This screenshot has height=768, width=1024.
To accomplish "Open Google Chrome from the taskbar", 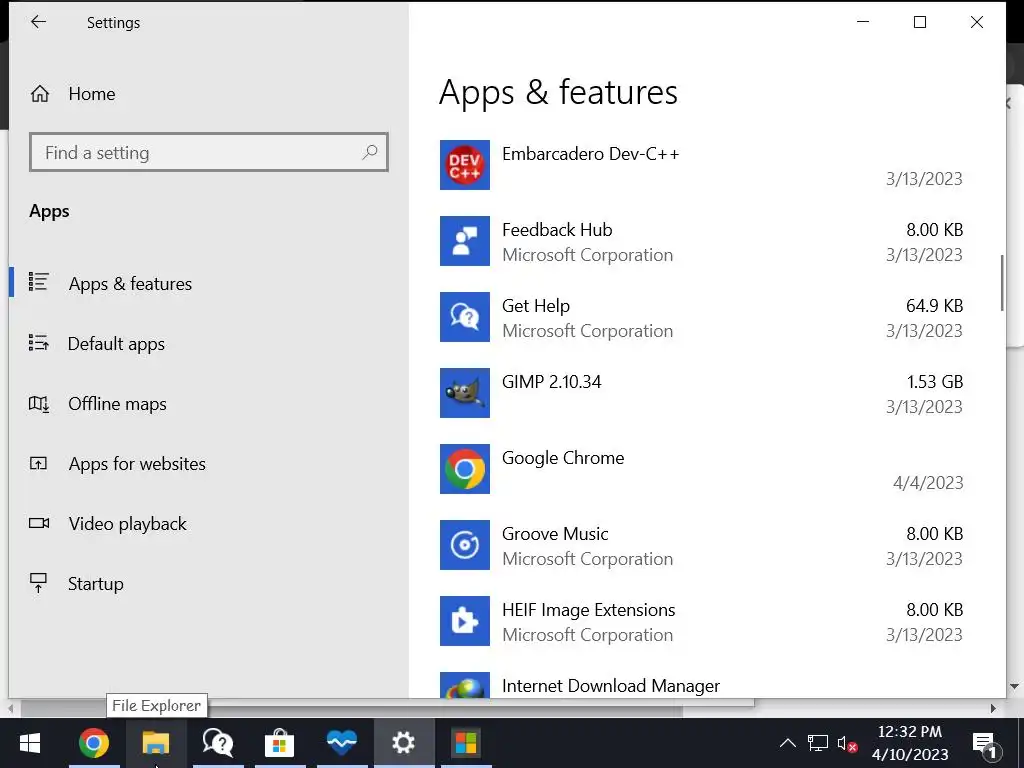I will [x=94, y=743].
